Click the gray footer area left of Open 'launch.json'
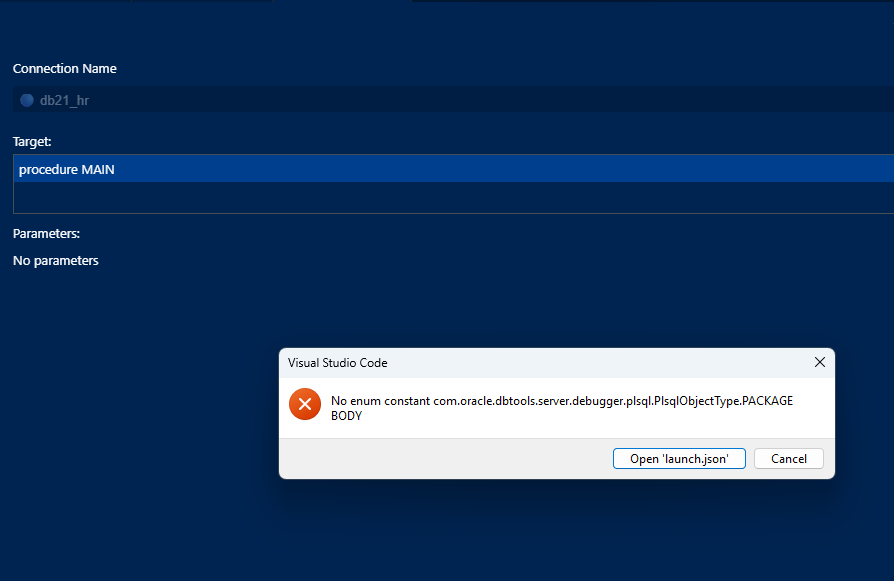Screen dimensions: 894x581 (440, 458)
